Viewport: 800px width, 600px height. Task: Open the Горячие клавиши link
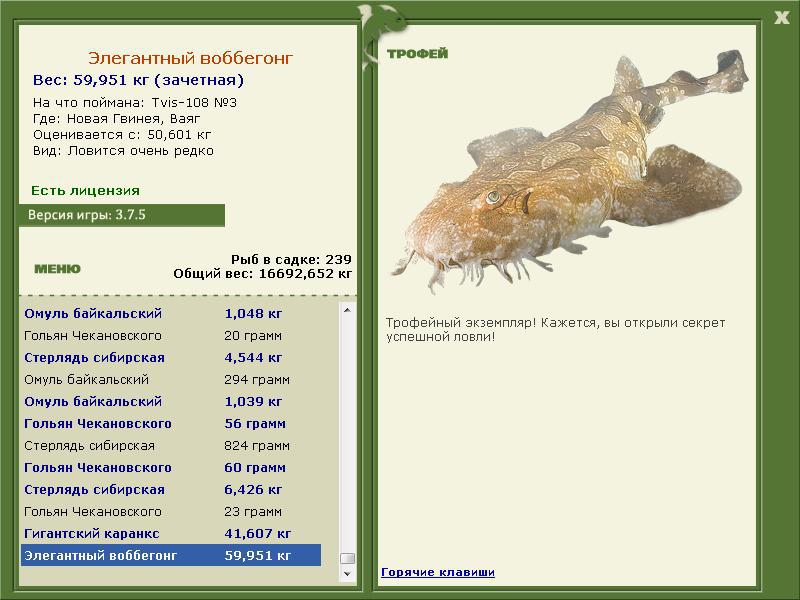pos(438,572)
